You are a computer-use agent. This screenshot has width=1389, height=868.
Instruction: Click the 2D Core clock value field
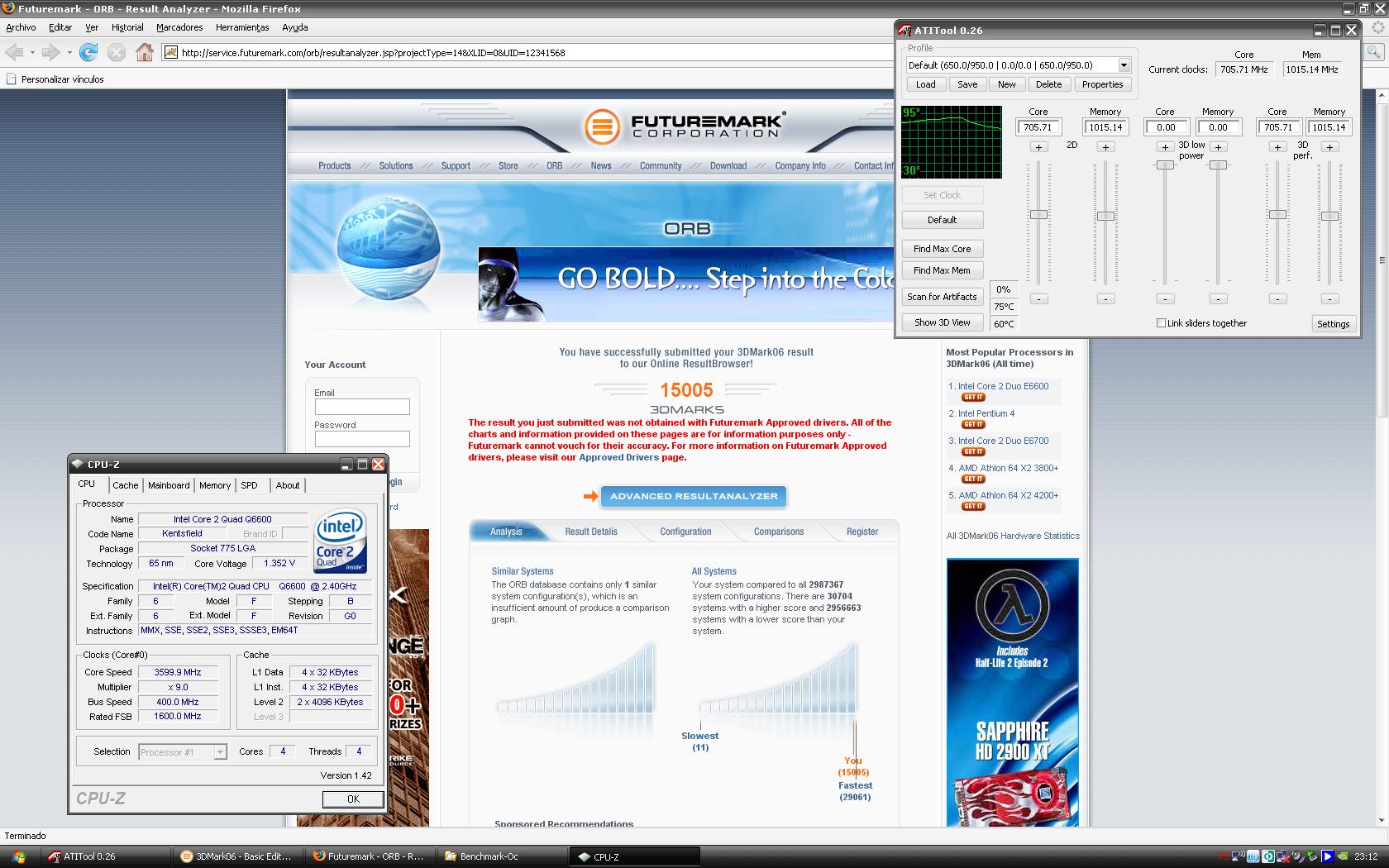tap(1038, 127)
